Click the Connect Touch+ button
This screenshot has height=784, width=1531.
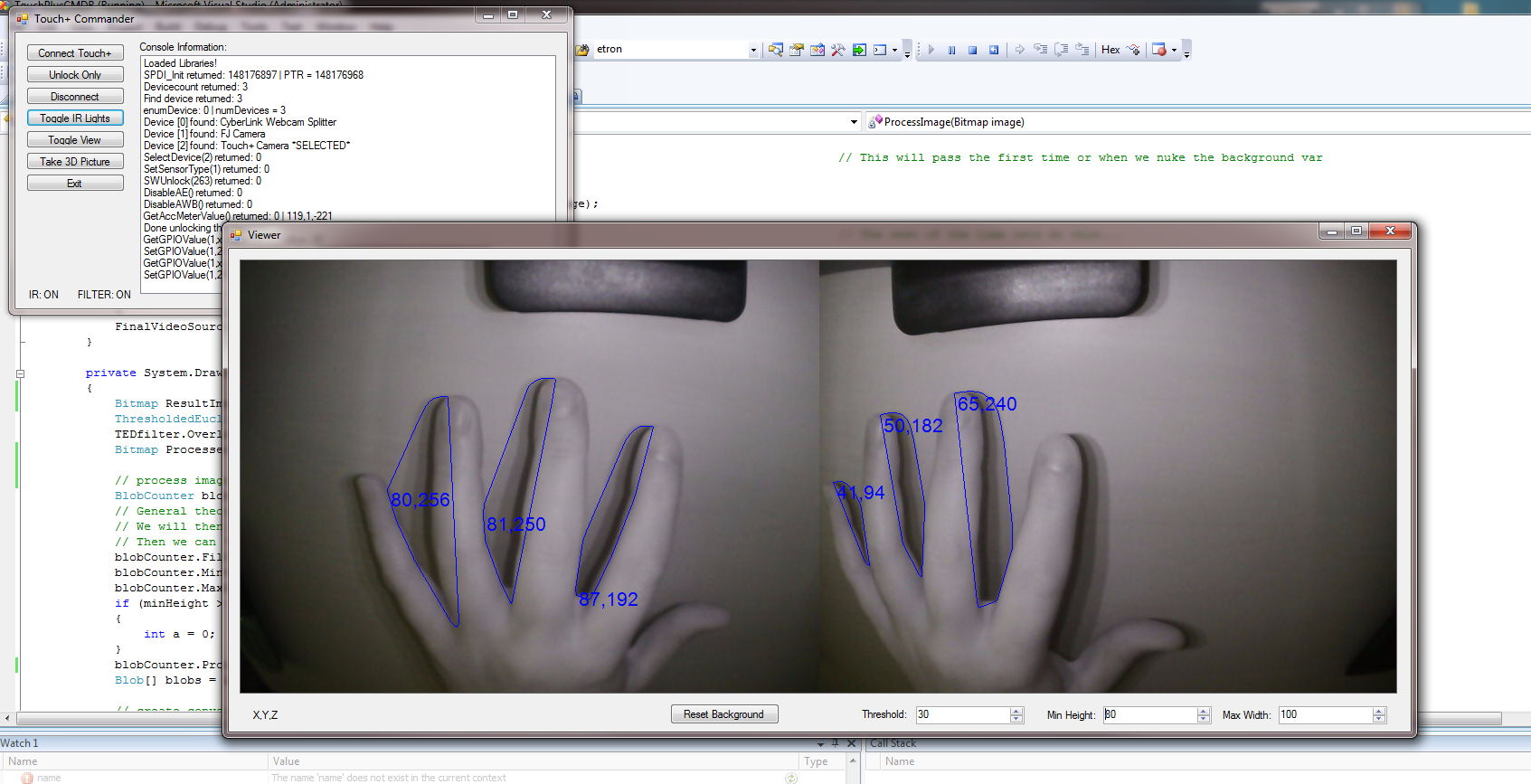coord(75,53)
